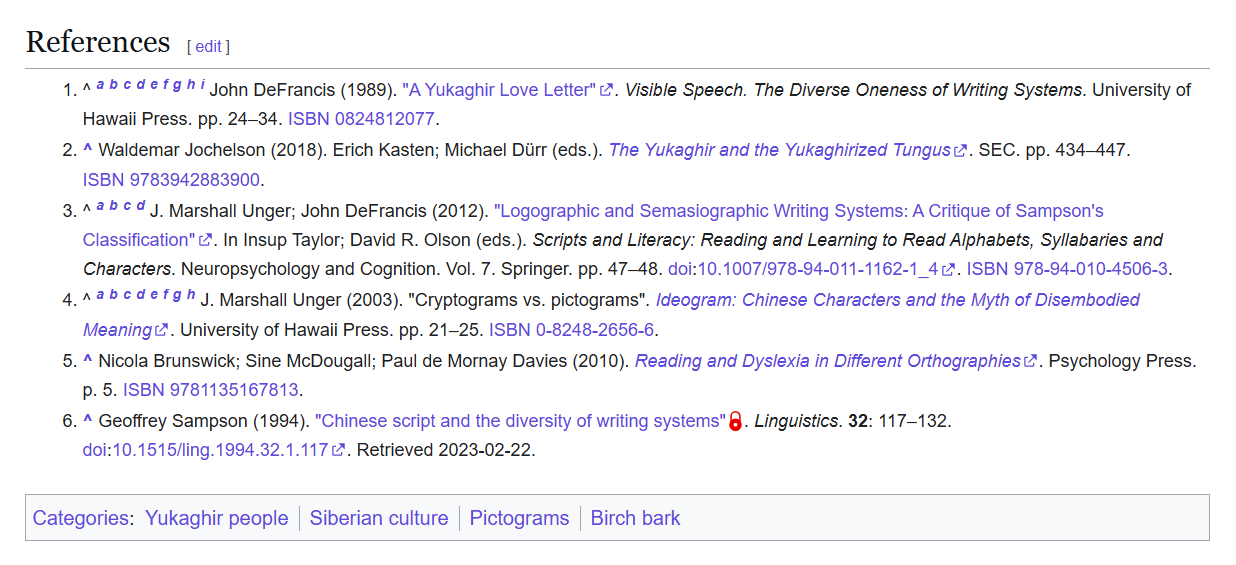
Task: Open the Categories link
Action: coord(80,518)
